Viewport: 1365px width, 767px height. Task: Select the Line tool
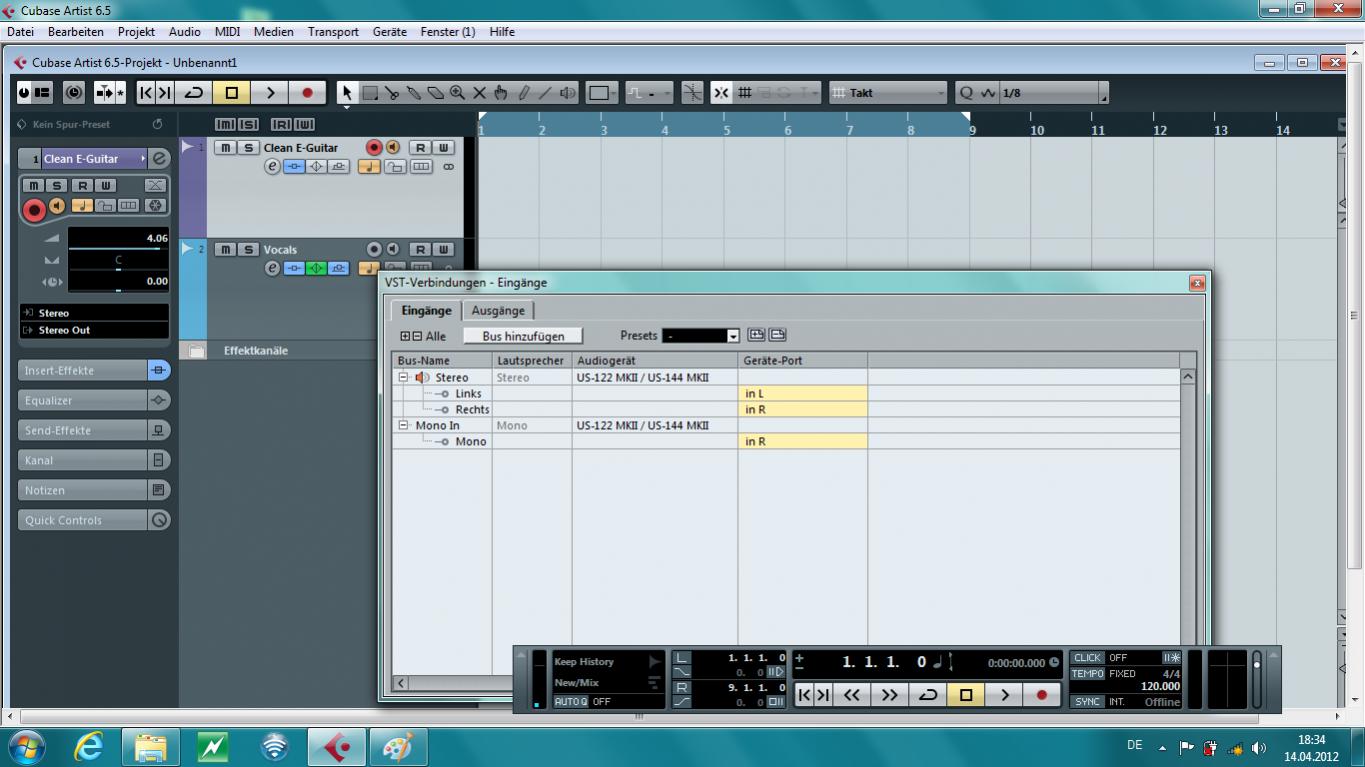(x=545, y=93)
